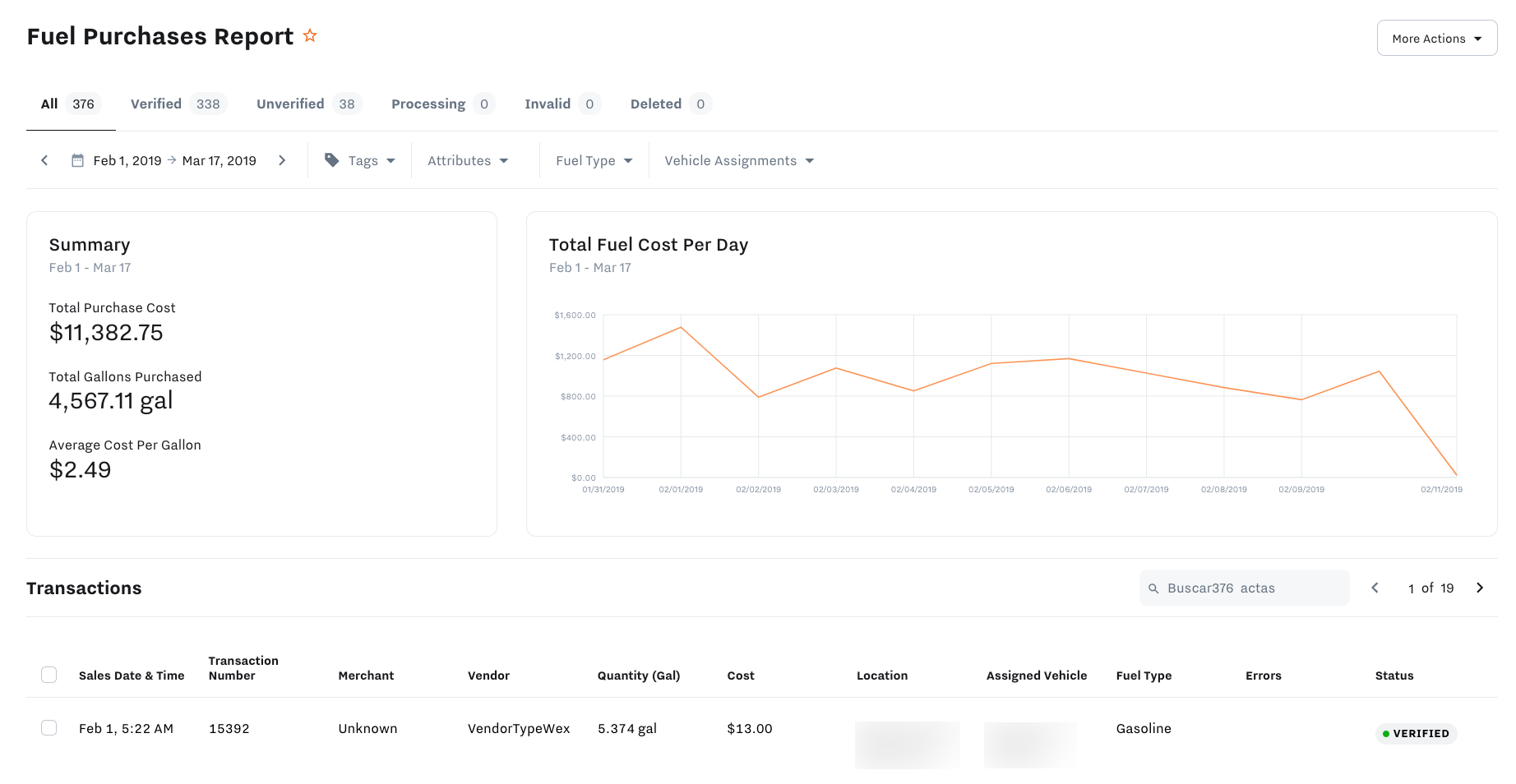1516x784 pixels.
Task: Click the $13.00 cost cell
Action: [750, 728]
